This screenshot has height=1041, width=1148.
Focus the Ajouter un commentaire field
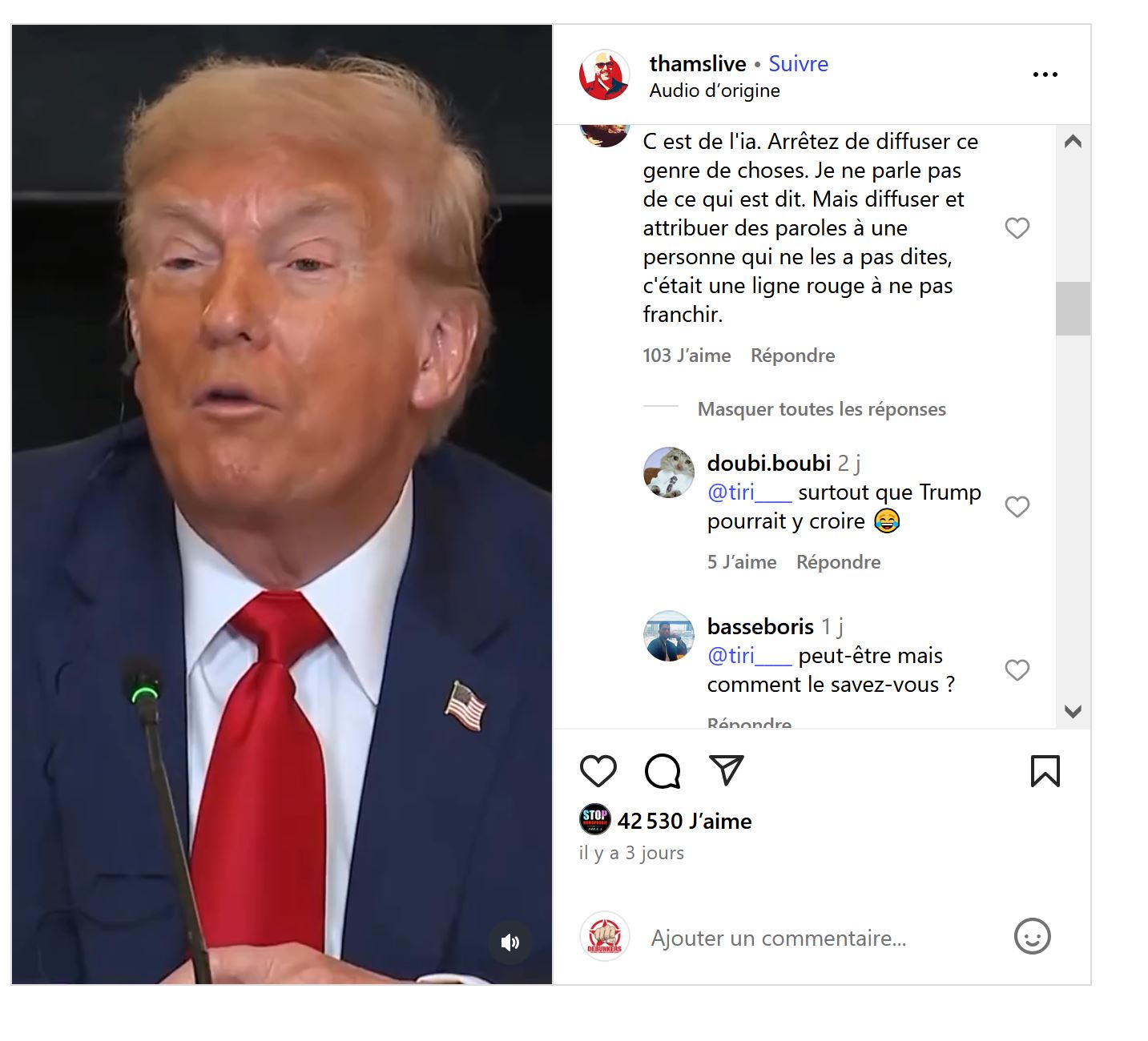pos(821,938)
